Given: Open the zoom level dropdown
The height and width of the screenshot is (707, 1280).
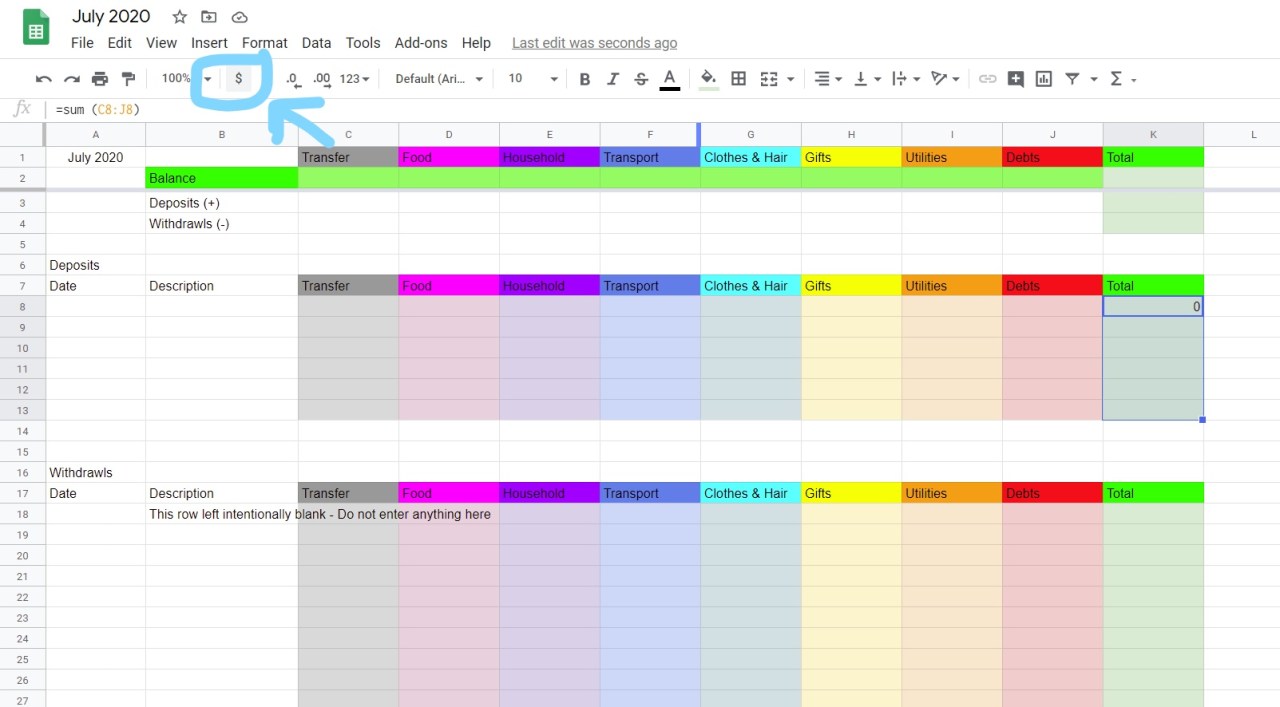Looking at the screenshot, I should click(x=185, y=78).
